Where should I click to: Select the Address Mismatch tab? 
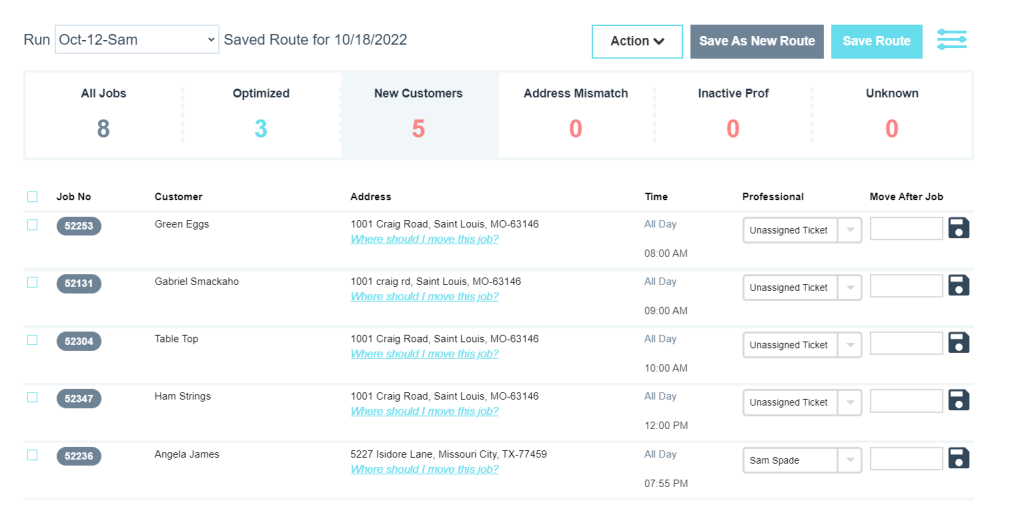coord(576,114)
